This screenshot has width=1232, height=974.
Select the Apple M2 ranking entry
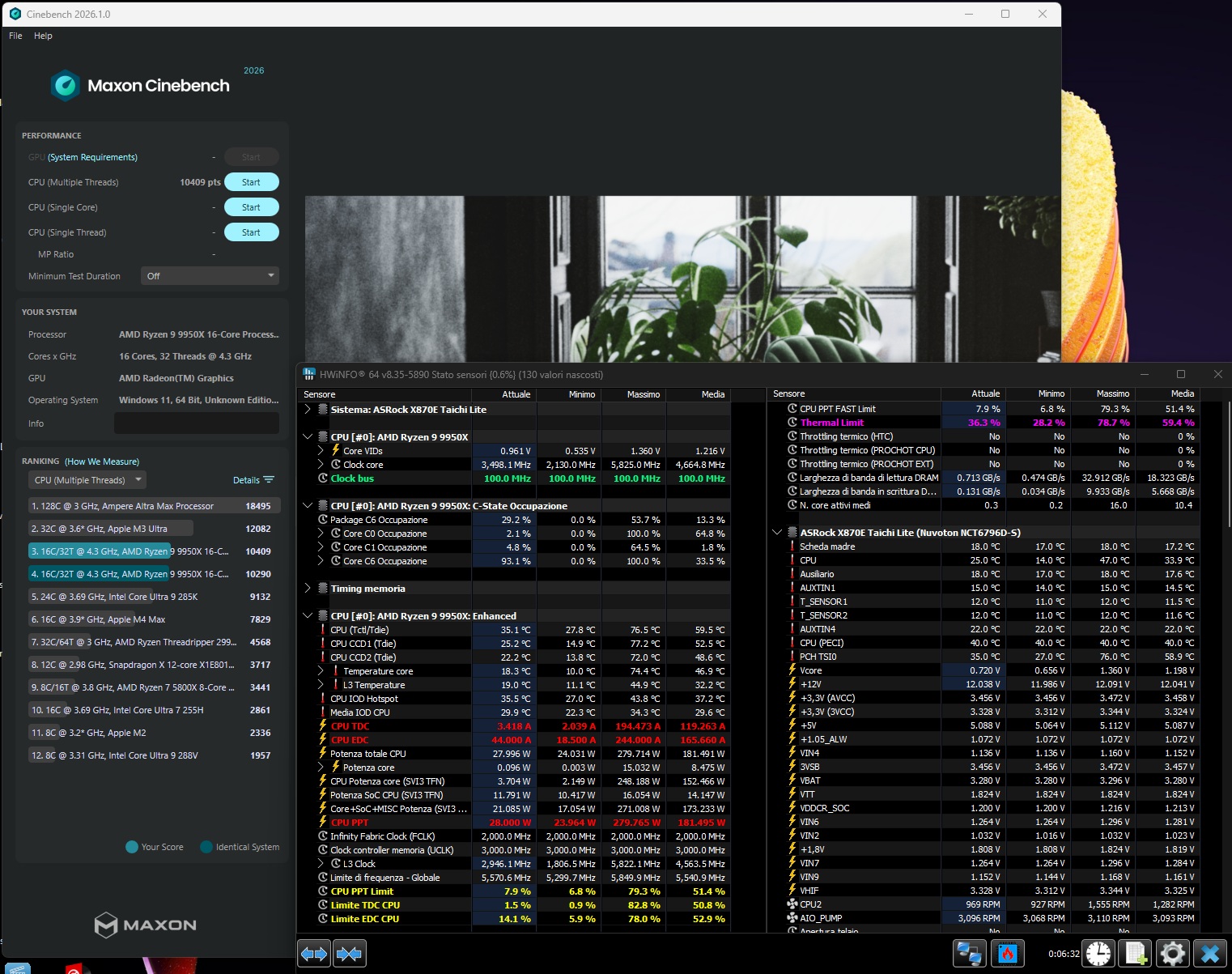[154, 733]
